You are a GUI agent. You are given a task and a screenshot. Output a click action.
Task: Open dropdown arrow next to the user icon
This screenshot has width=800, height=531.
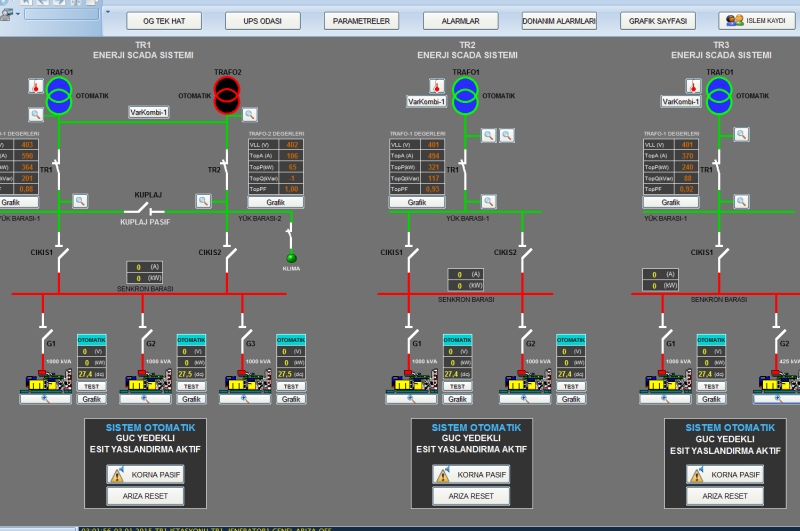point(18,14)
